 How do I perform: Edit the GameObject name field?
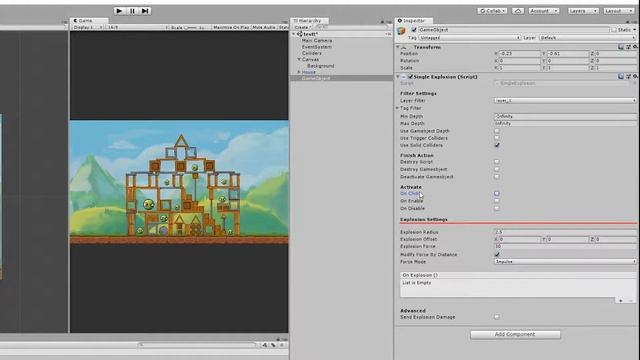[x=513, y=30]
